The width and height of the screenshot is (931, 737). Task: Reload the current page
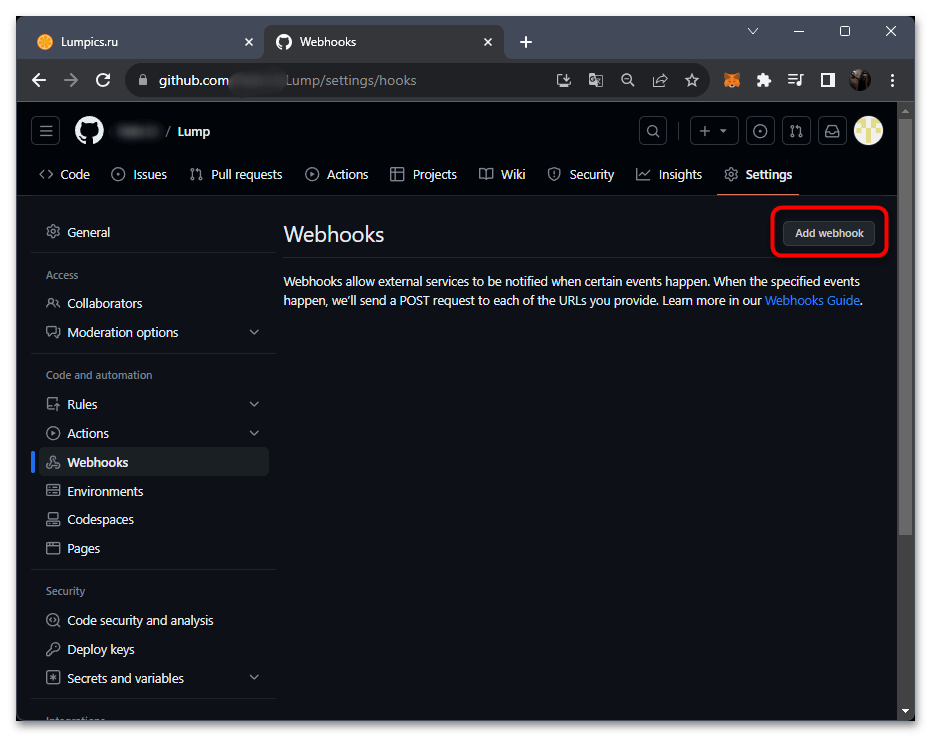[x=103, y=80]
